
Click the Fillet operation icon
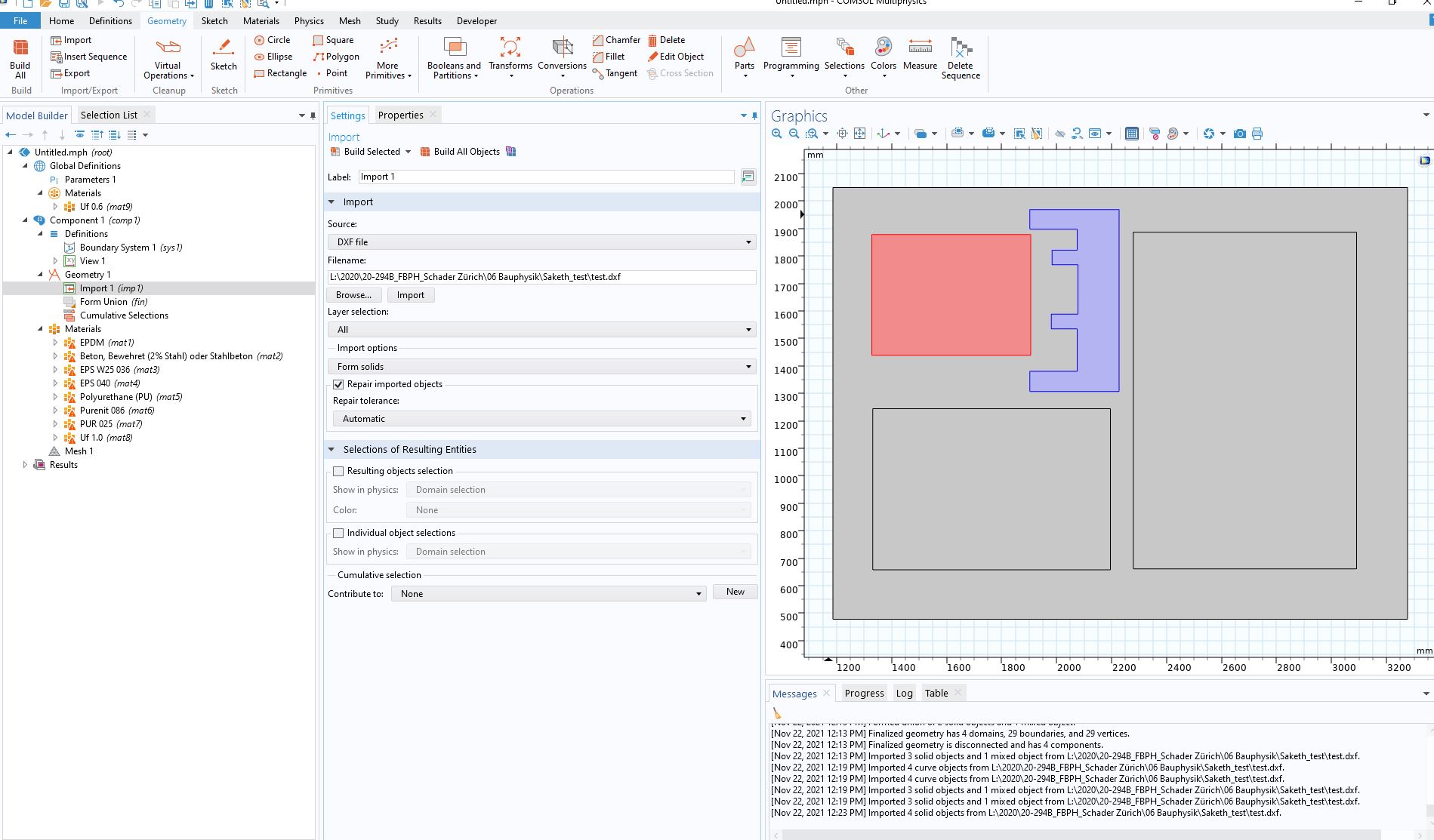[599, 57]
